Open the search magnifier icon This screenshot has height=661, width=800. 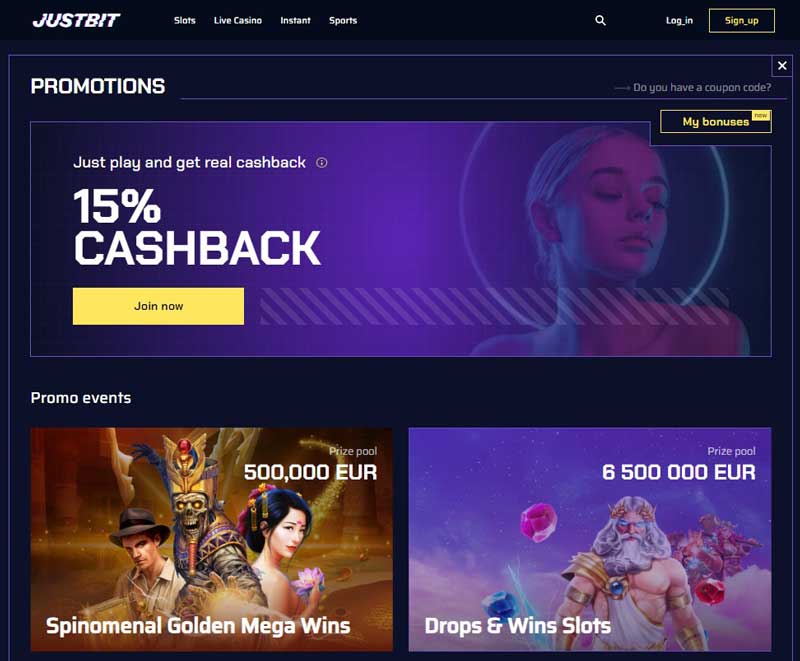click(601, 20)
